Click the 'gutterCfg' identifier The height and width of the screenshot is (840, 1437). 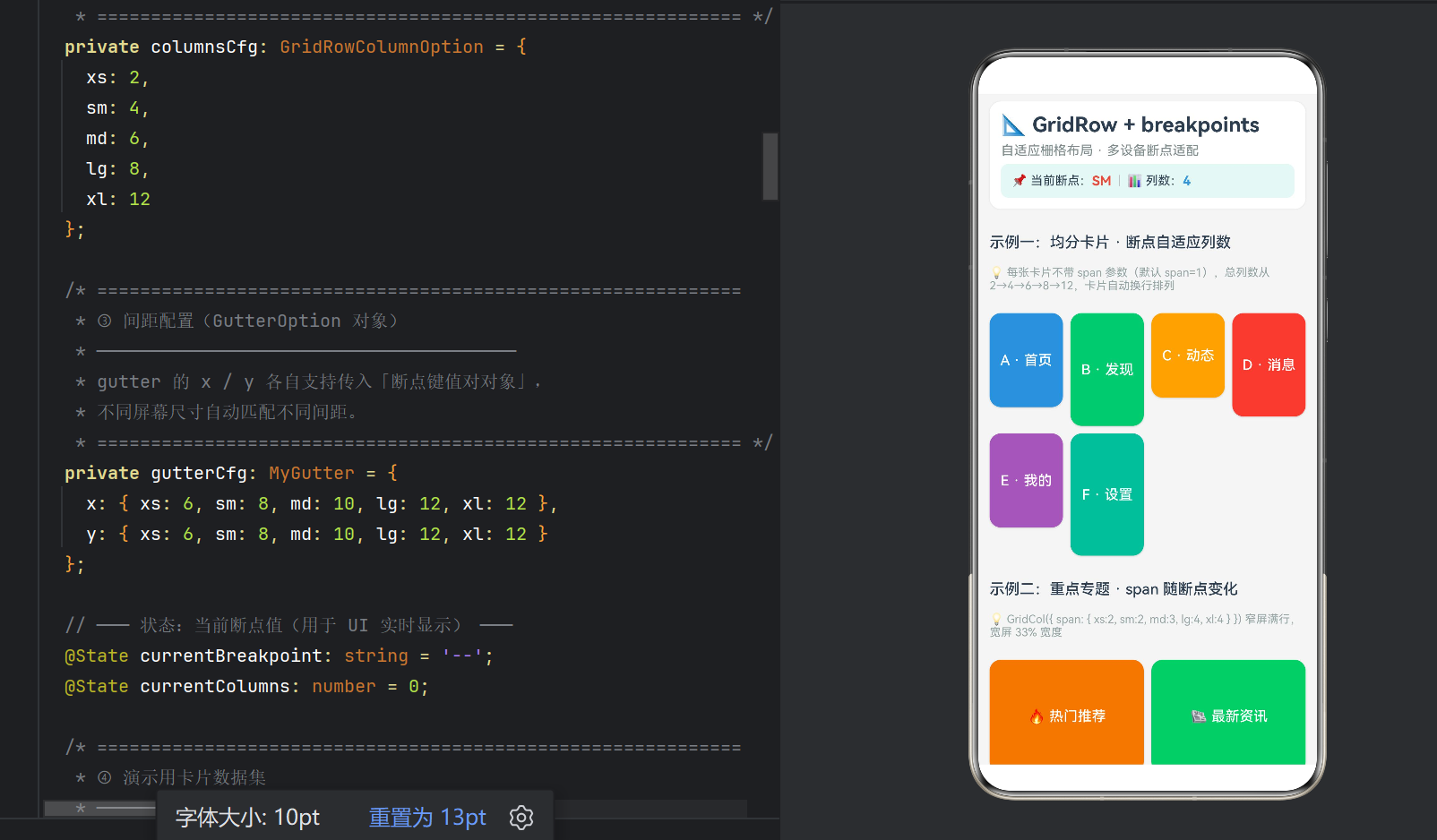199,473
